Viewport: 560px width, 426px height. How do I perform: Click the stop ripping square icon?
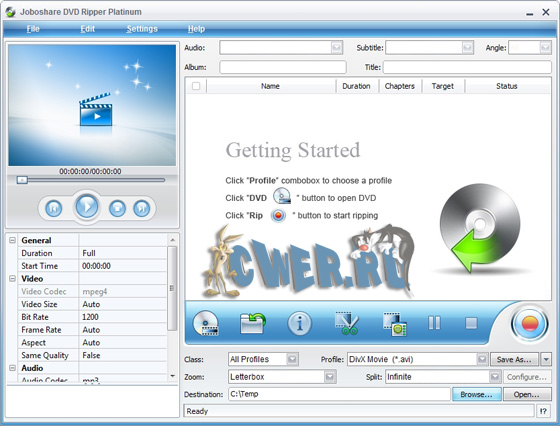click(471, 324)
